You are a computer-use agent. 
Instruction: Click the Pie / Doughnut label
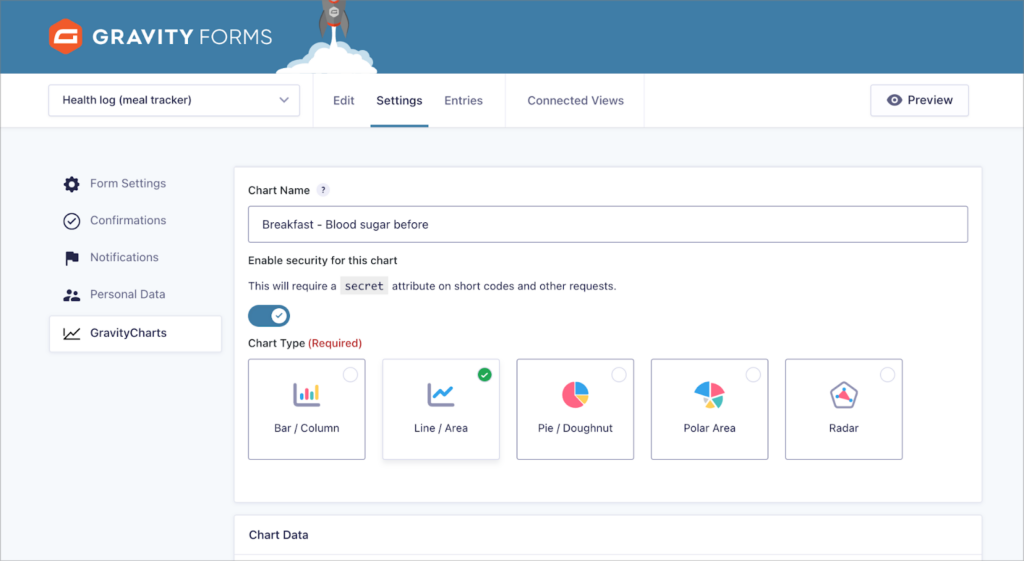[x=575, y=428]
